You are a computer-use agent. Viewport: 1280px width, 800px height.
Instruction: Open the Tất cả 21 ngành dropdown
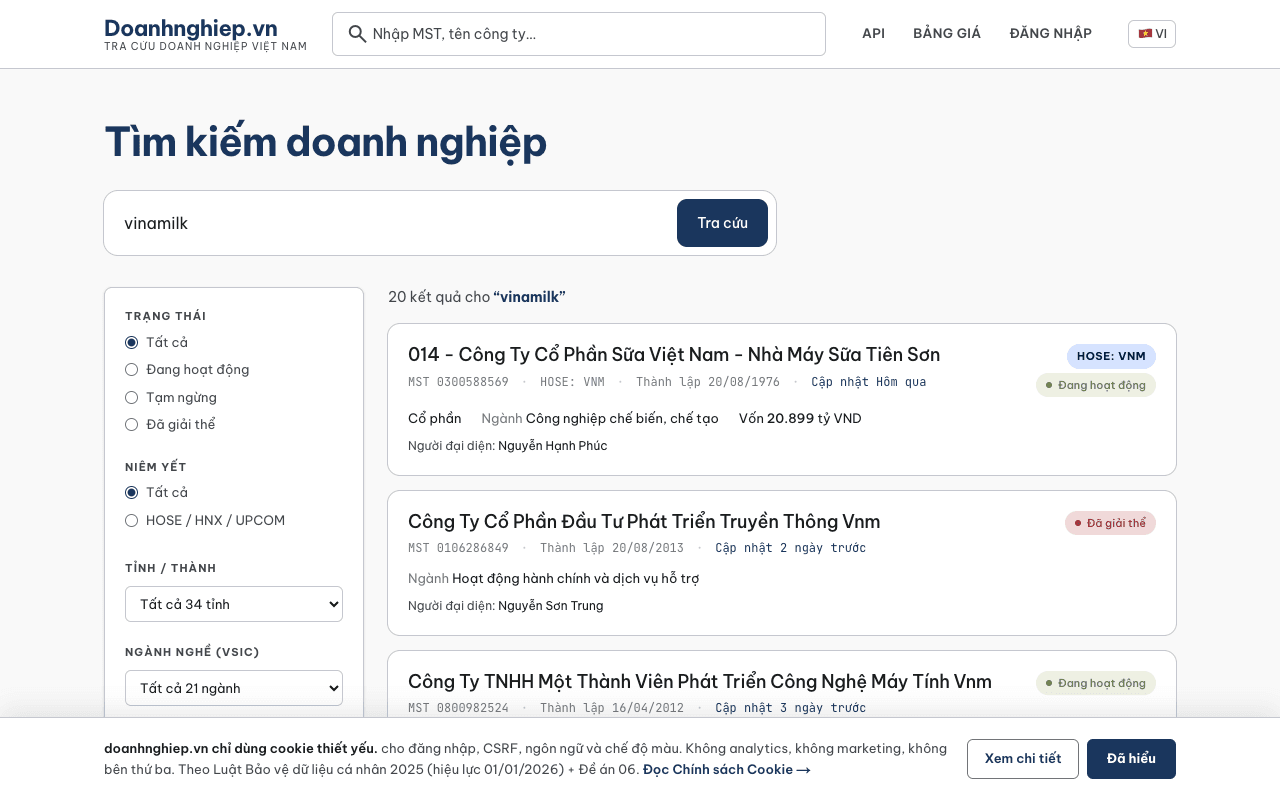point(234,688)
